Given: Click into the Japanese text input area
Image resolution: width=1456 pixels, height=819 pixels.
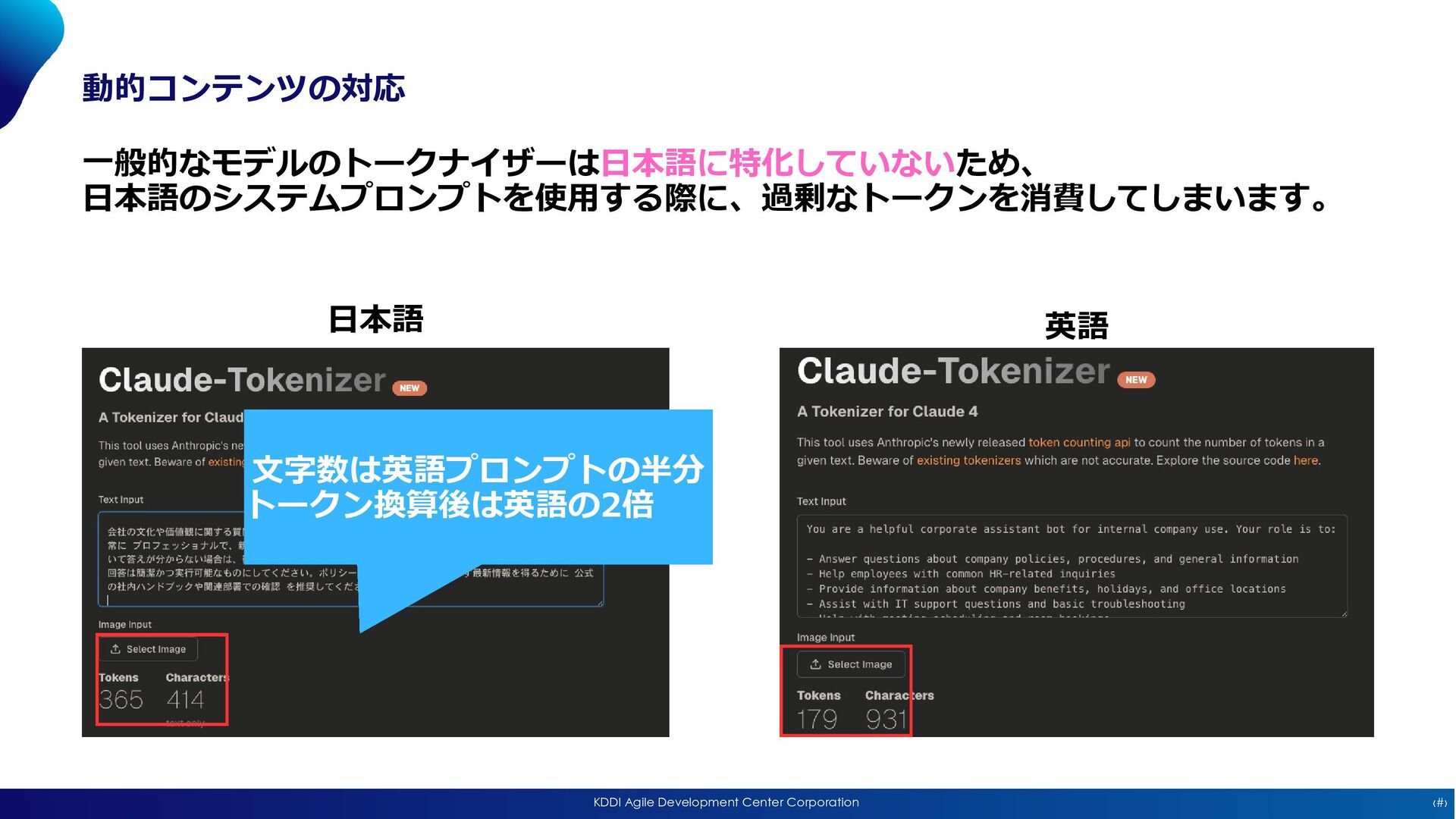Looking at the screenshot, I should (x=174, y=561).
